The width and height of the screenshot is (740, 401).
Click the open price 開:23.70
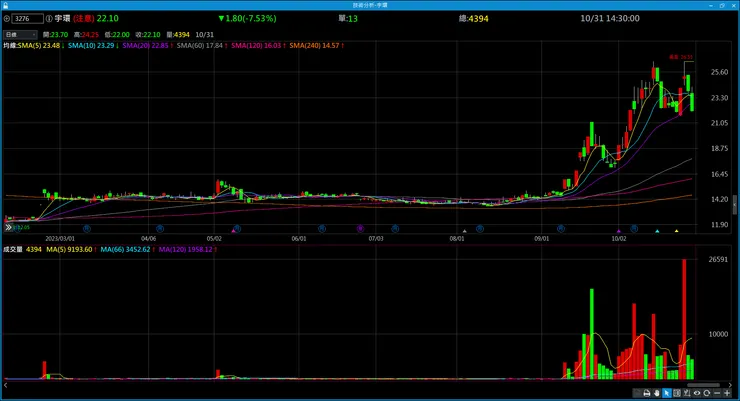[55, 35]
